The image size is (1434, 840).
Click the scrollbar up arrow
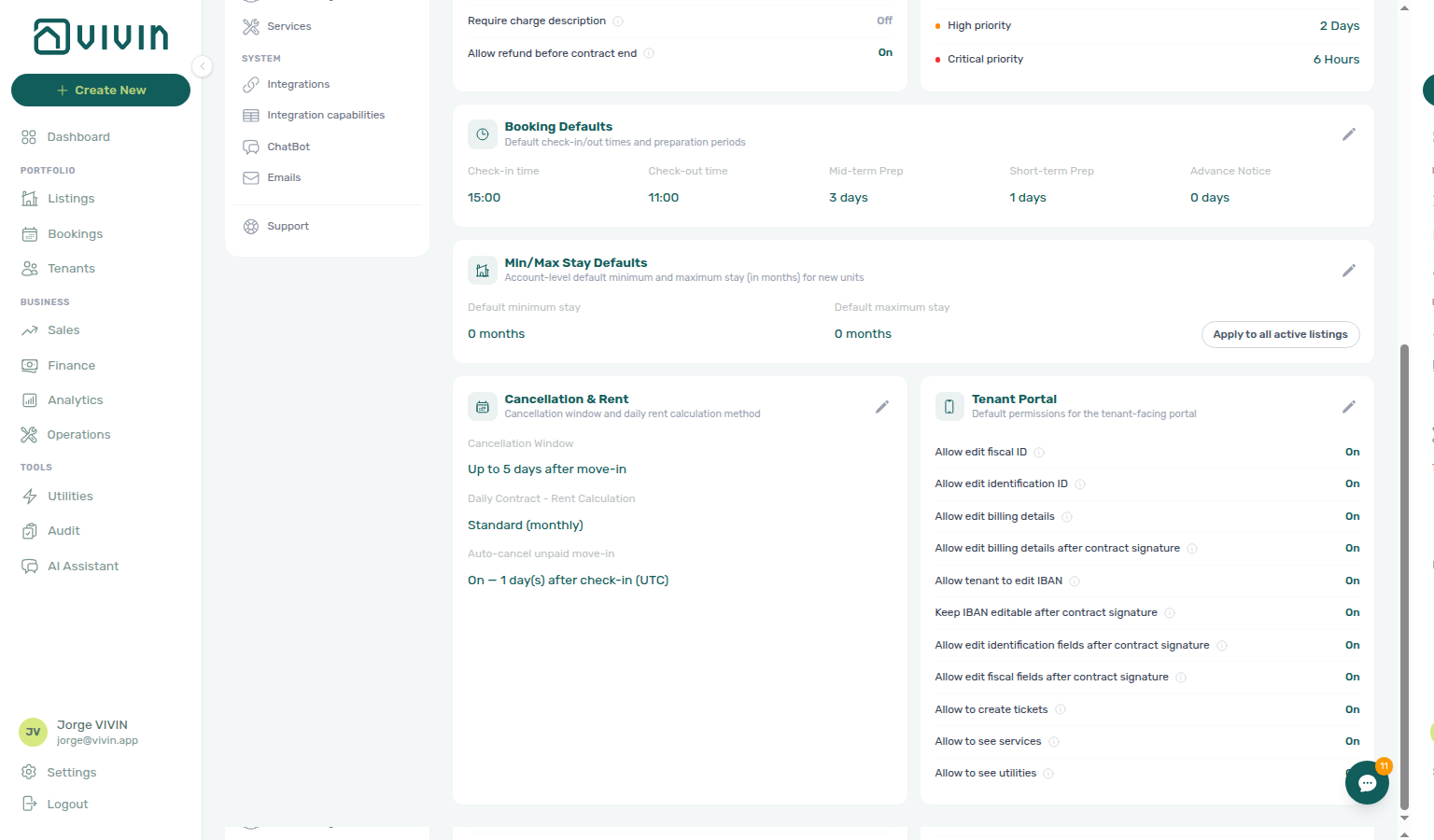(x=1404, y=8)
